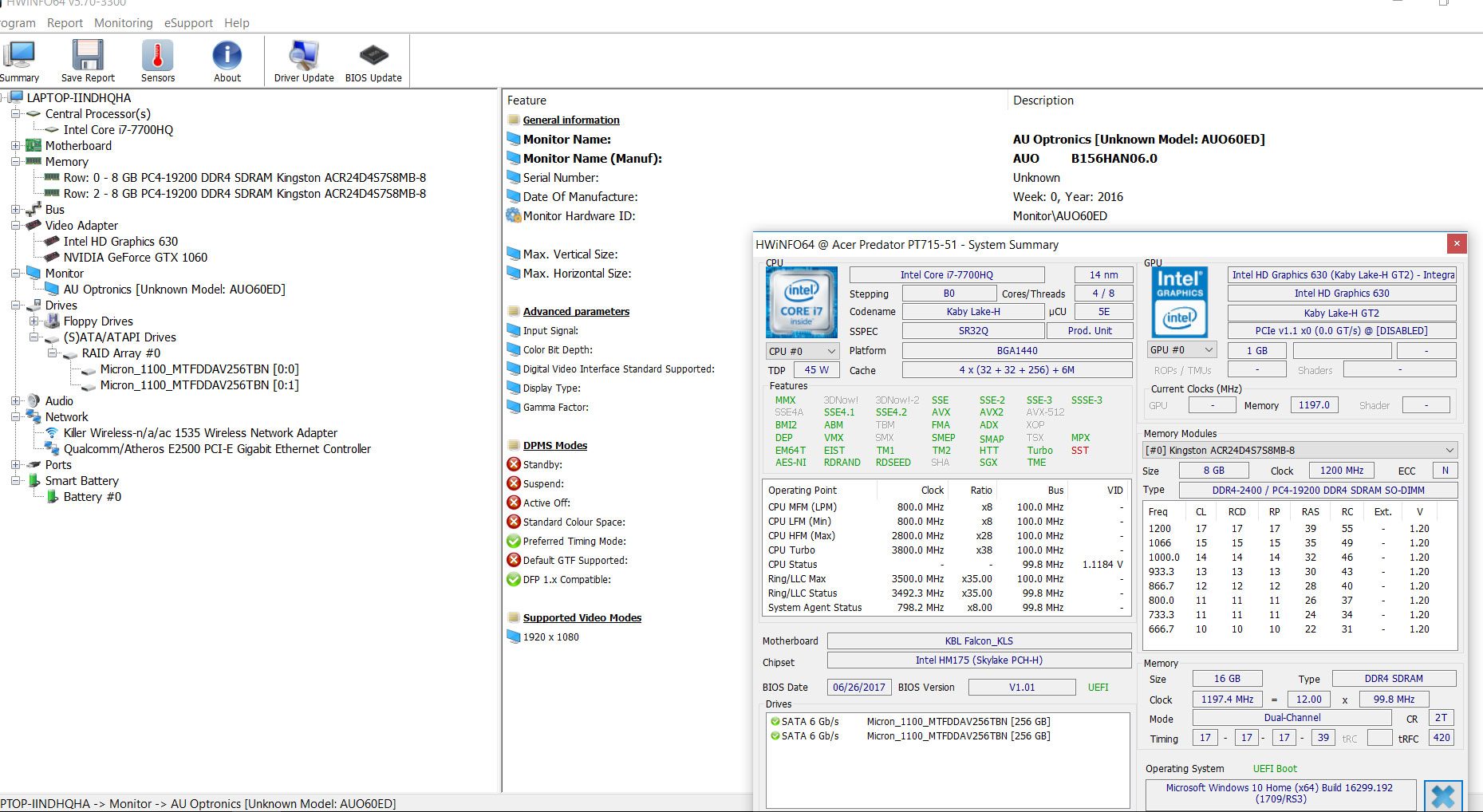
Task: Click the Intel HM175 chipset field
Action: (x=979, y=660)
